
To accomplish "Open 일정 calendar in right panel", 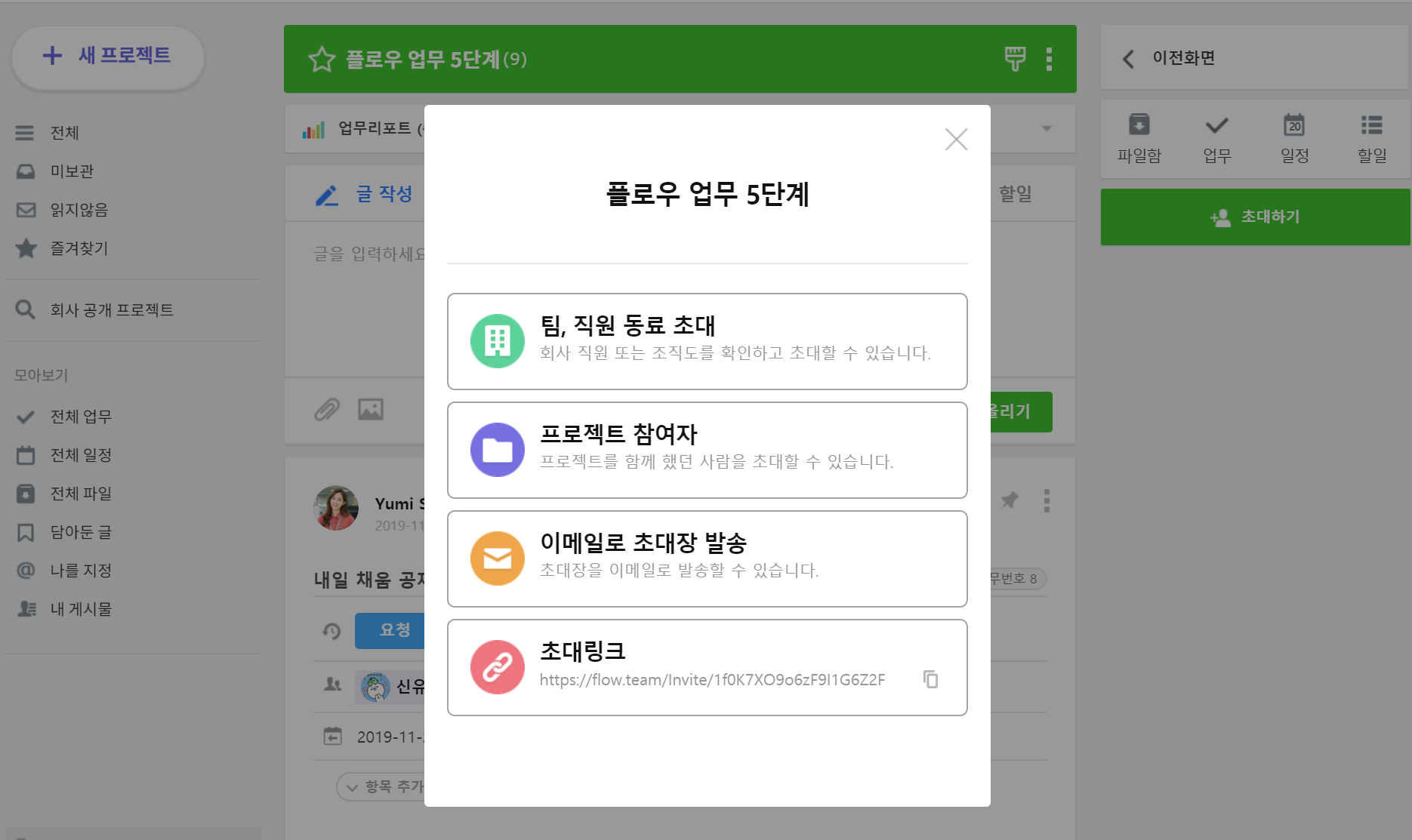I will (x=1294, y=139).
